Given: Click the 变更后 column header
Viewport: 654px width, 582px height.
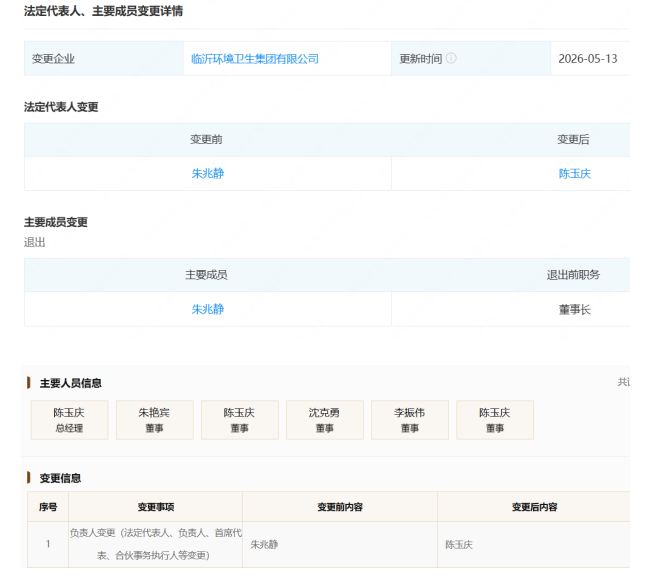Looking at the screenshot, I should pos(574,139).
